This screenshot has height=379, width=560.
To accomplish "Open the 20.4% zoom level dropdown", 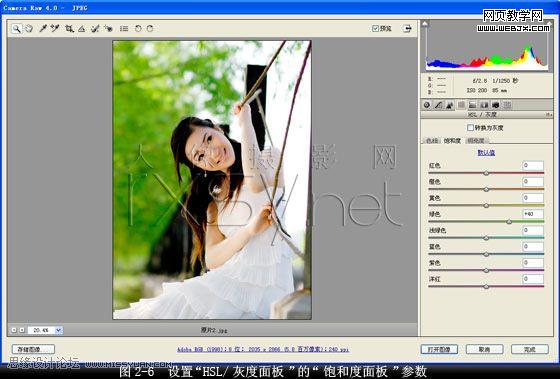I will click(x=59, y=330).
